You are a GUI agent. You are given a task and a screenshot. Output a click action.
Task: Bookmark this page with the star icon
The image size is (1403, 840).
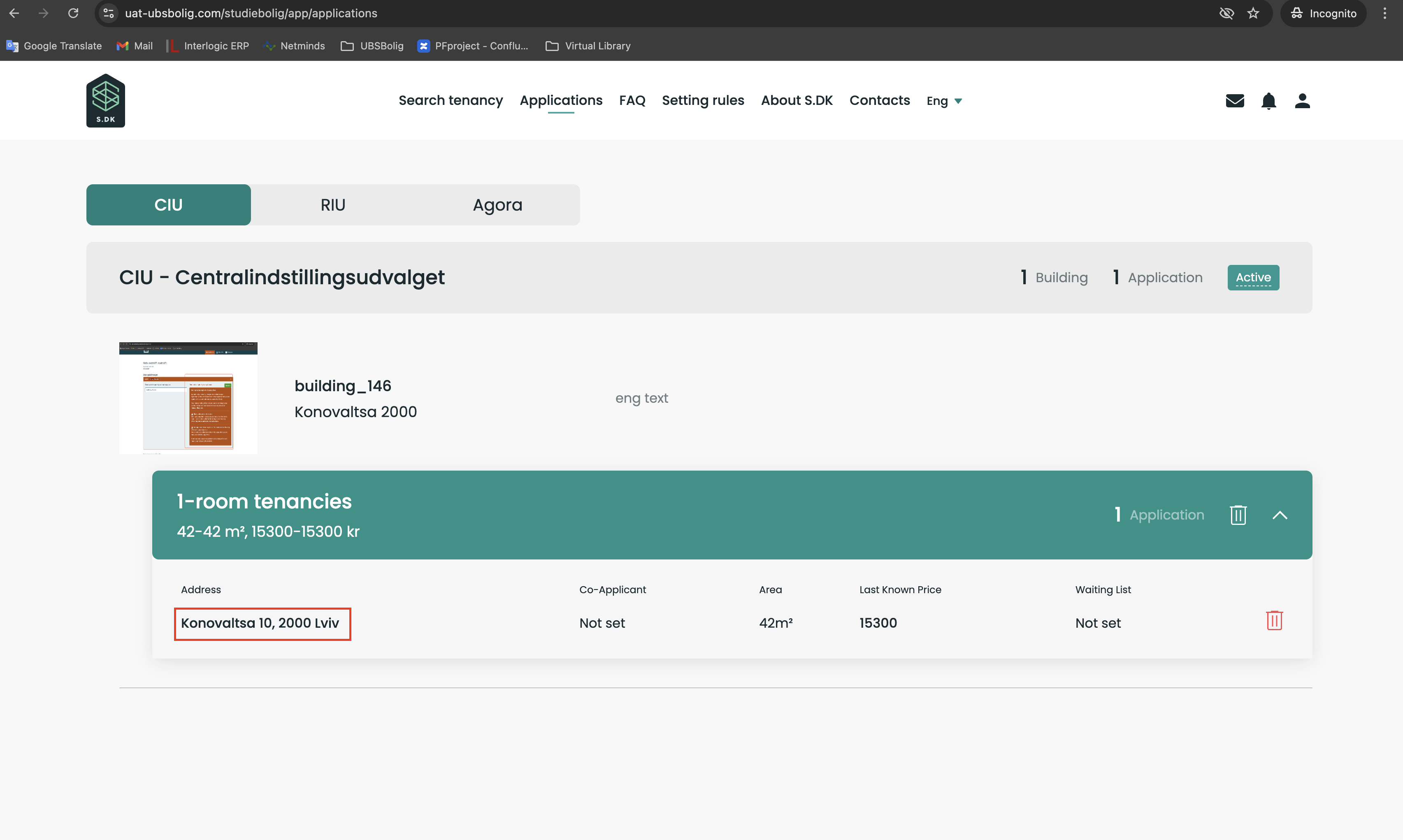point(1253,13)
